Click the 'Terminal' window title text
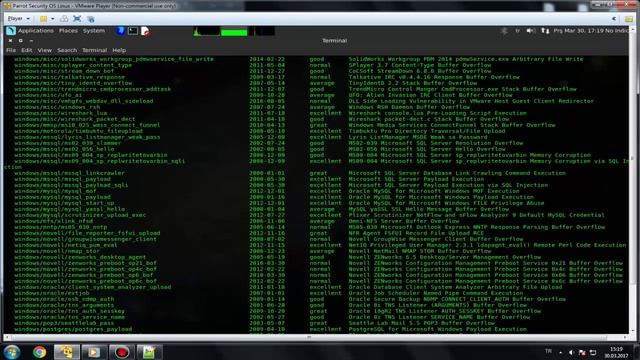The image size is (640, 360). pyautogui.click(x=335, y=40)
